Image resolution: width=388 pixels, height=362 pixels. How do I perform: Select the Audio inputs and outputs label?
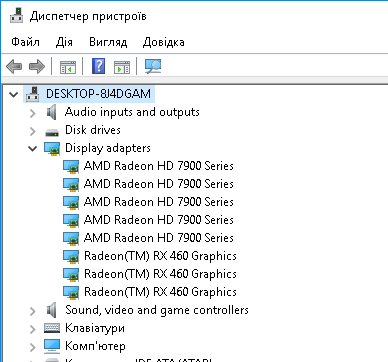[x=132, y=112]
